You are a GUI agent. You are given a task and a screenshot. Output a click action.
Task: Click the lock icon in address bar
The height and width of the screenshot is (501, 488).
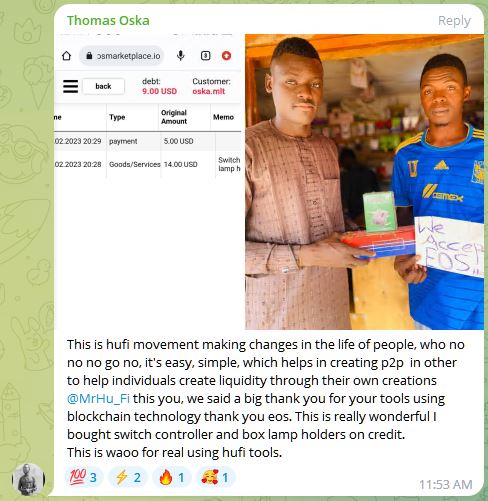point(89,56)
